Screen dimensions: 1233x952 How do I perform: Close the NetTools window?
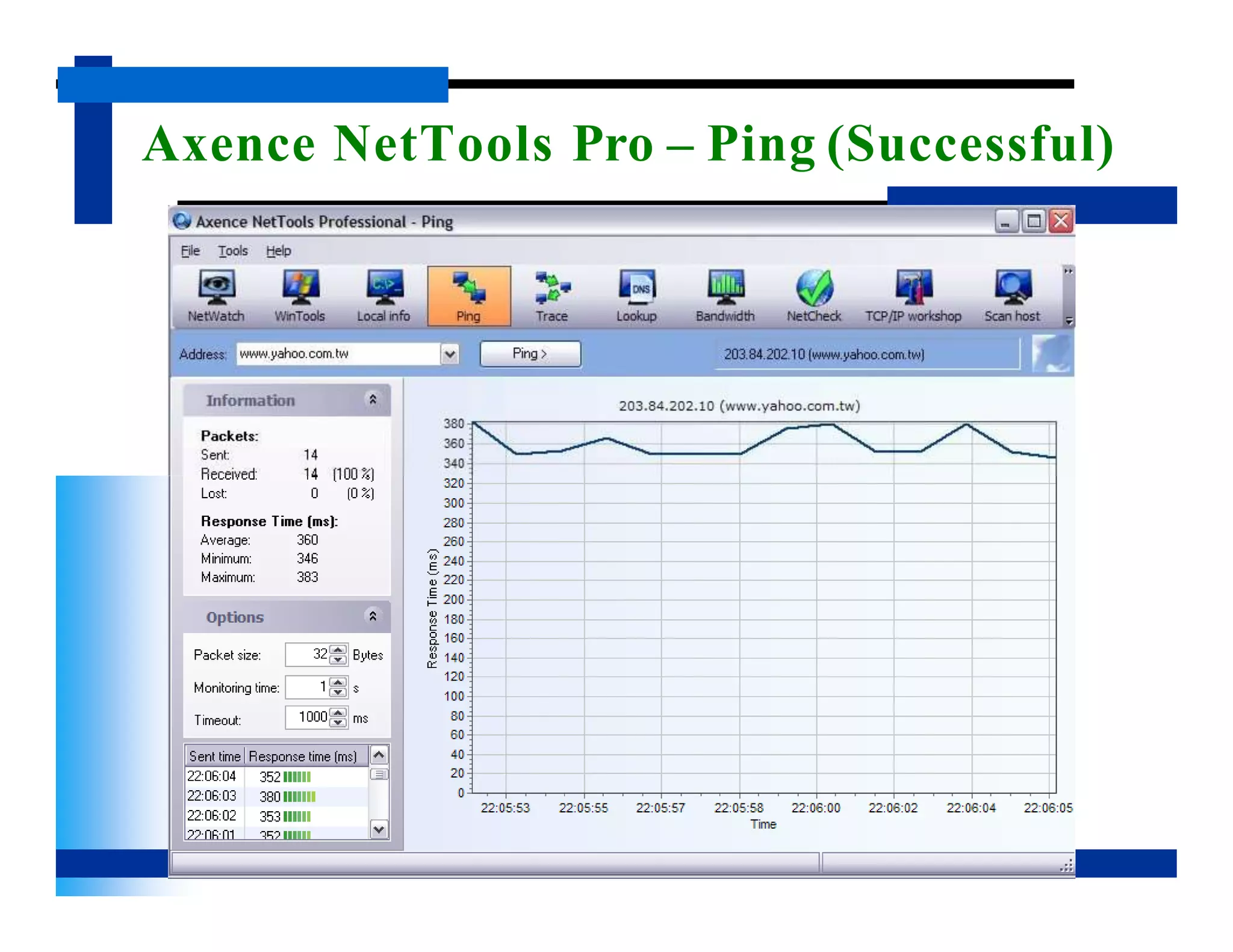point(1061,221)
